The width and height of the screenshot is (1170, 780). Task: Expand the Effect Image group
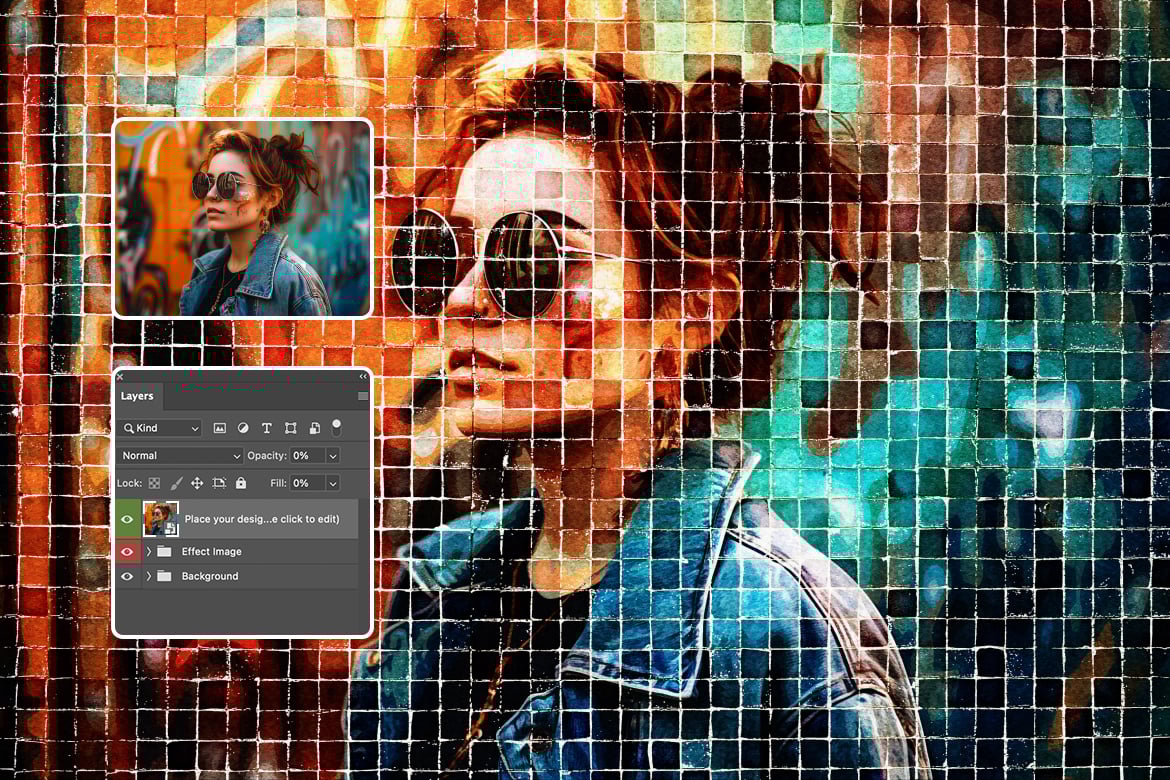click(x=148, y=552)
